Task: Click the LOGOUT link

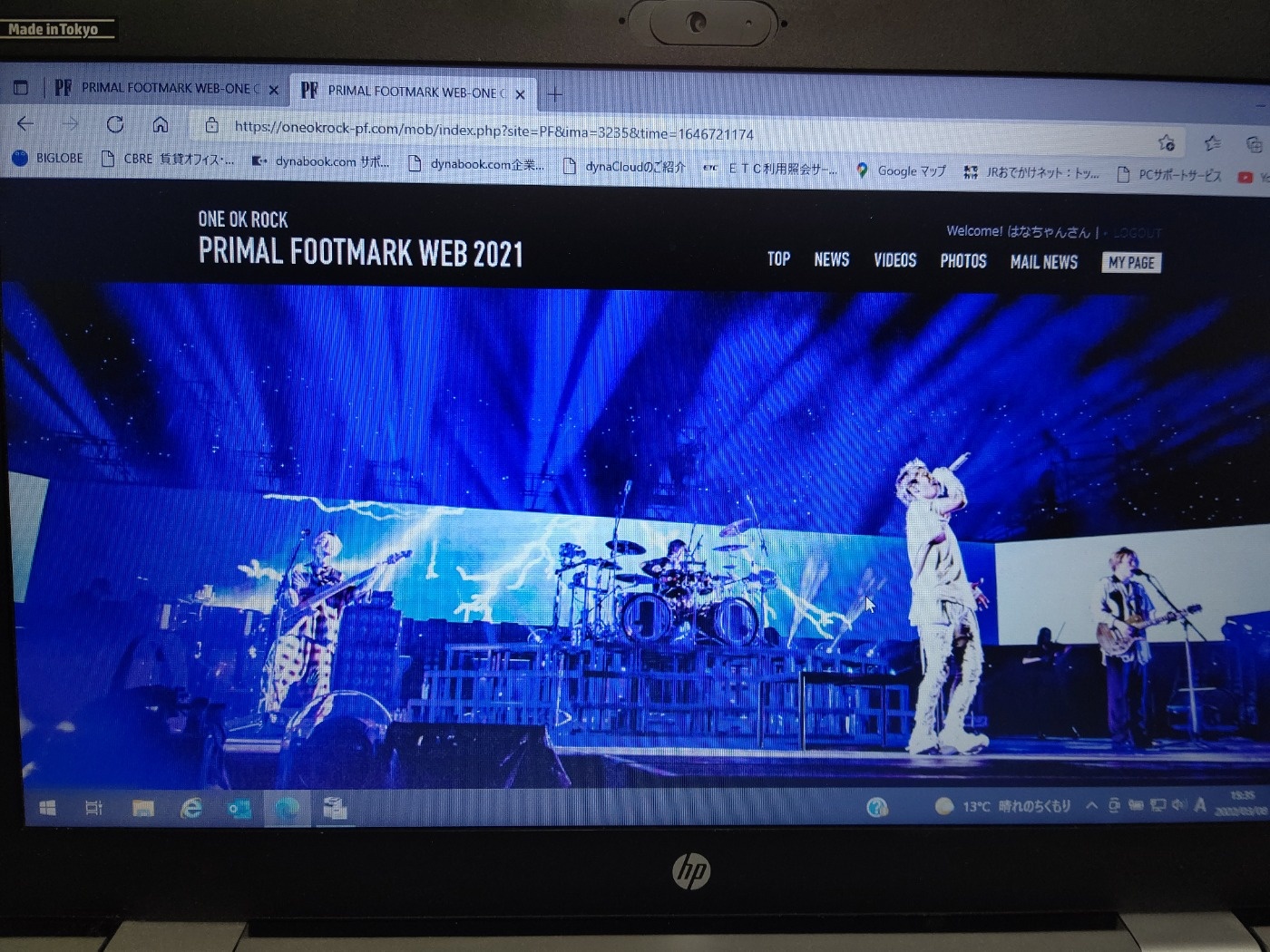Action: pos(1137,233)
